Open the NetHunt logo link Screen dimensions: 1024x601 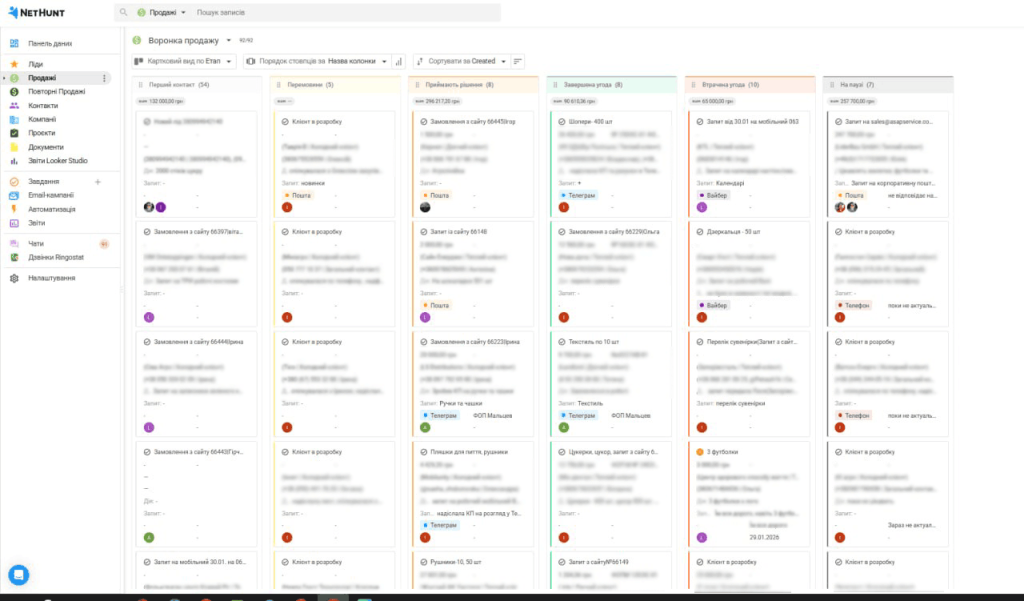click(35, 12)
